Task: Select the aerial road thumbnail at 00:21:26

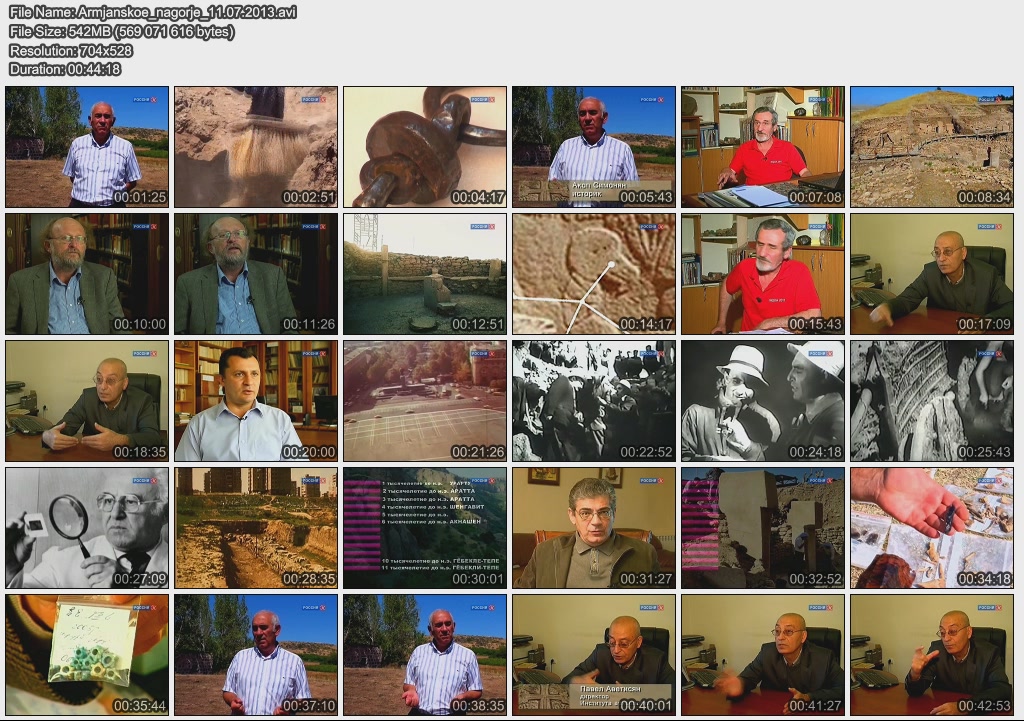Action: coord(425,400)
